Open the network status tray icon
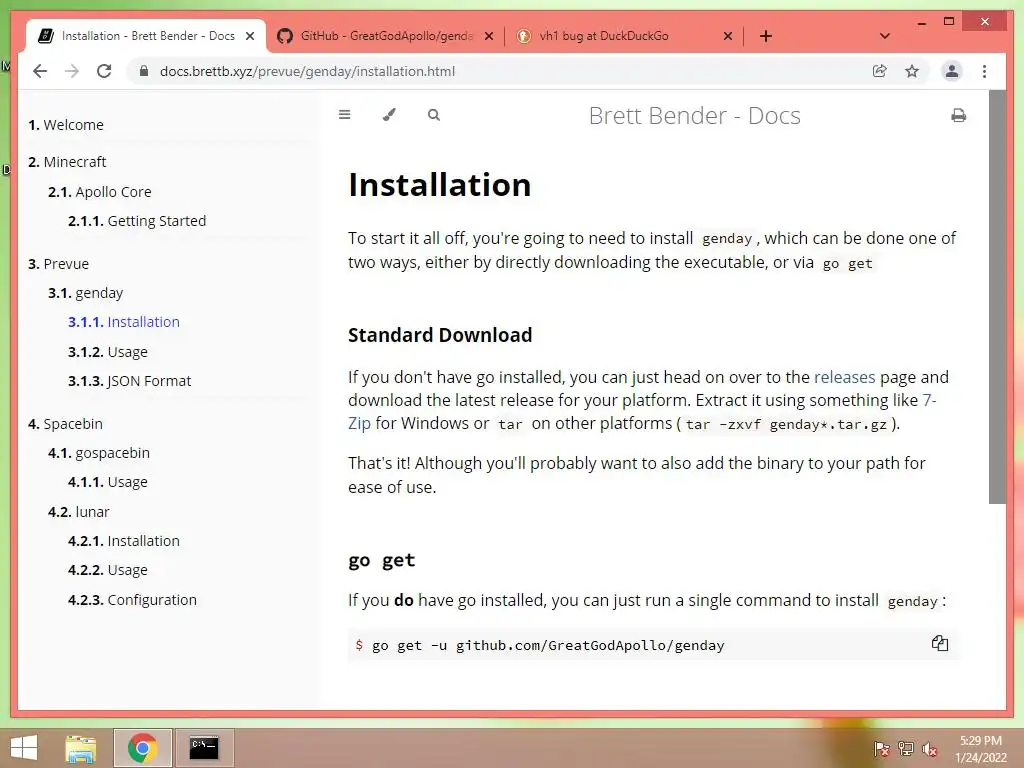The width and height of the screenshot is (1024, 768). 905,748
